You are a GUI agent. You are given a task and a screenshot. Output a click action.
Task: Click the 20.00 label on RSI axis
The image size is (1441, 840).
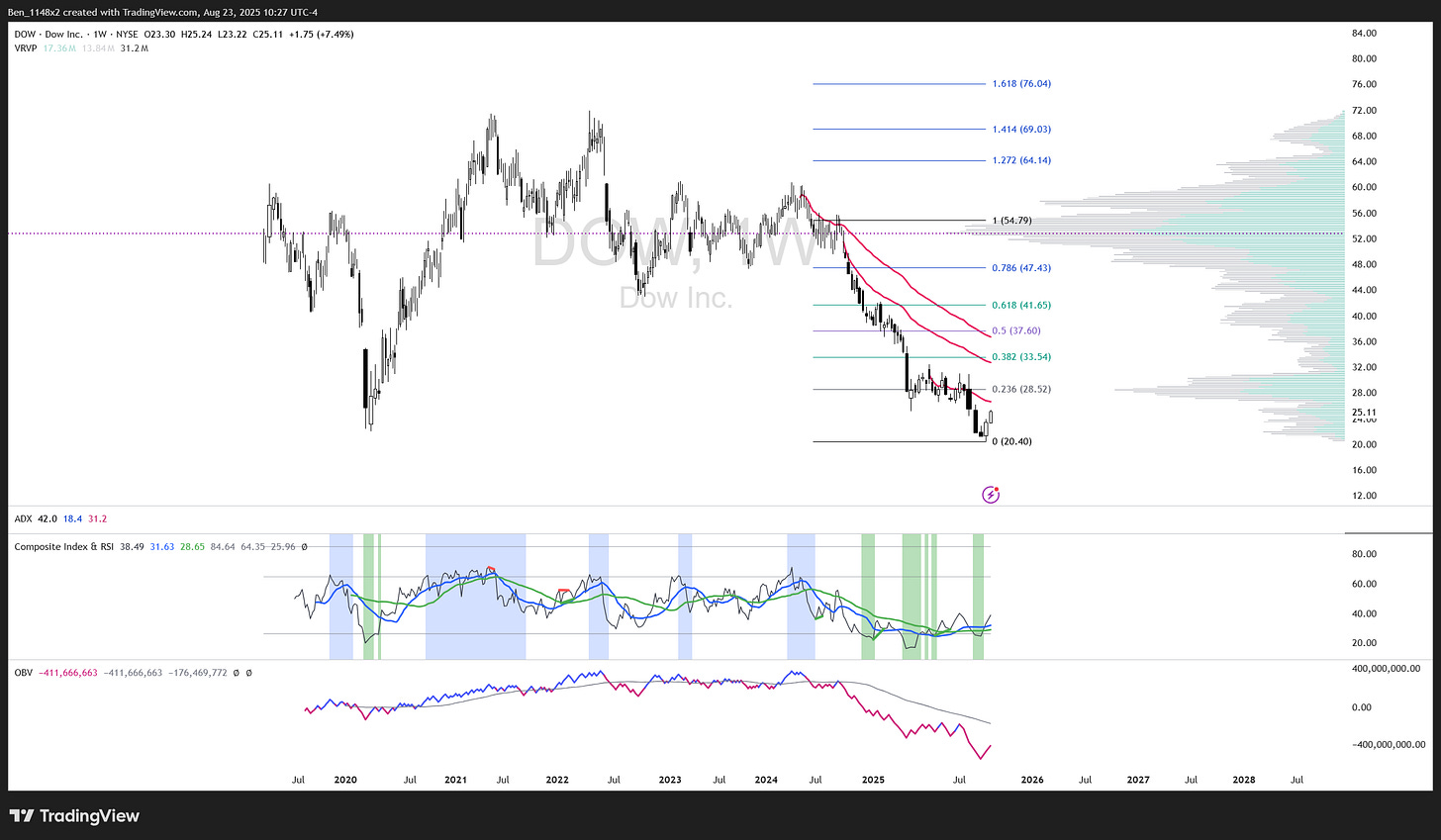click(1364, 643)
